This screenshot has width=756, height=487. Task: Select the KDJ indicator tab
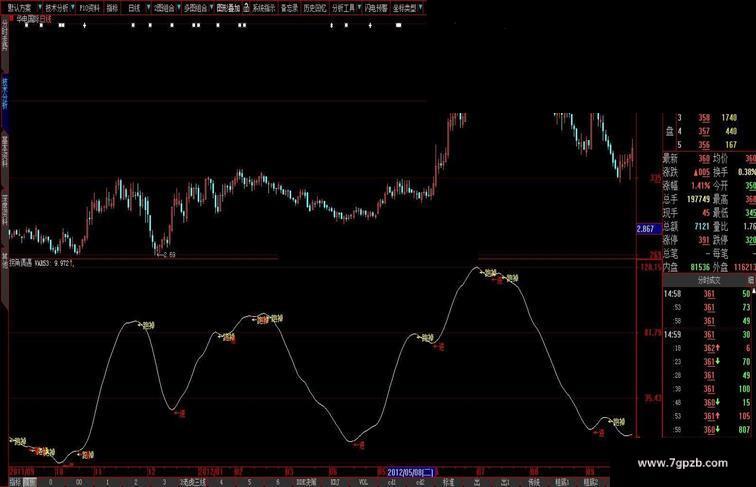coord(335,482)
